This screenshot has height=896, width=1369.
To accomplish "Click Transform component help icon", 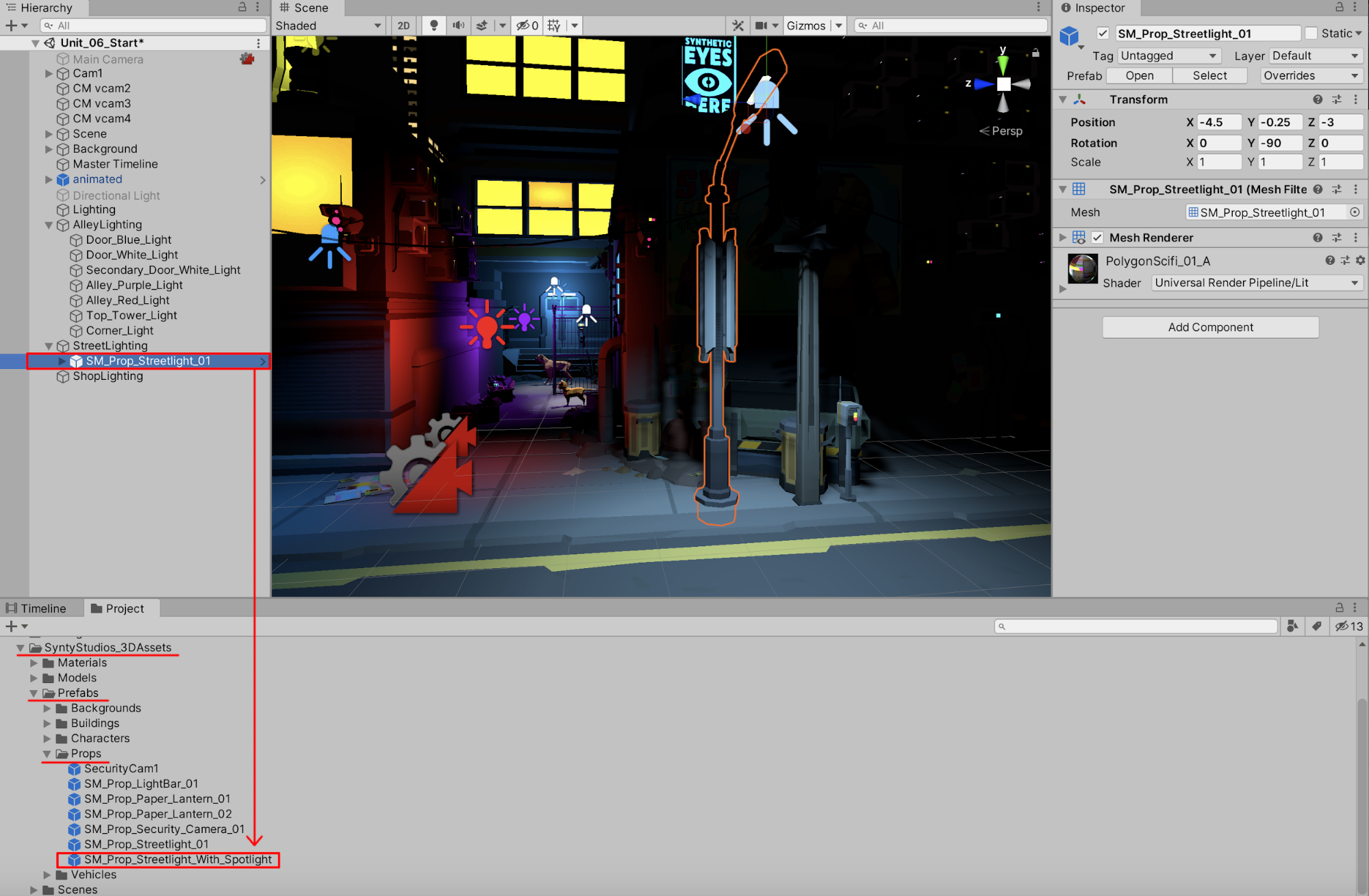I will 1318,99.
